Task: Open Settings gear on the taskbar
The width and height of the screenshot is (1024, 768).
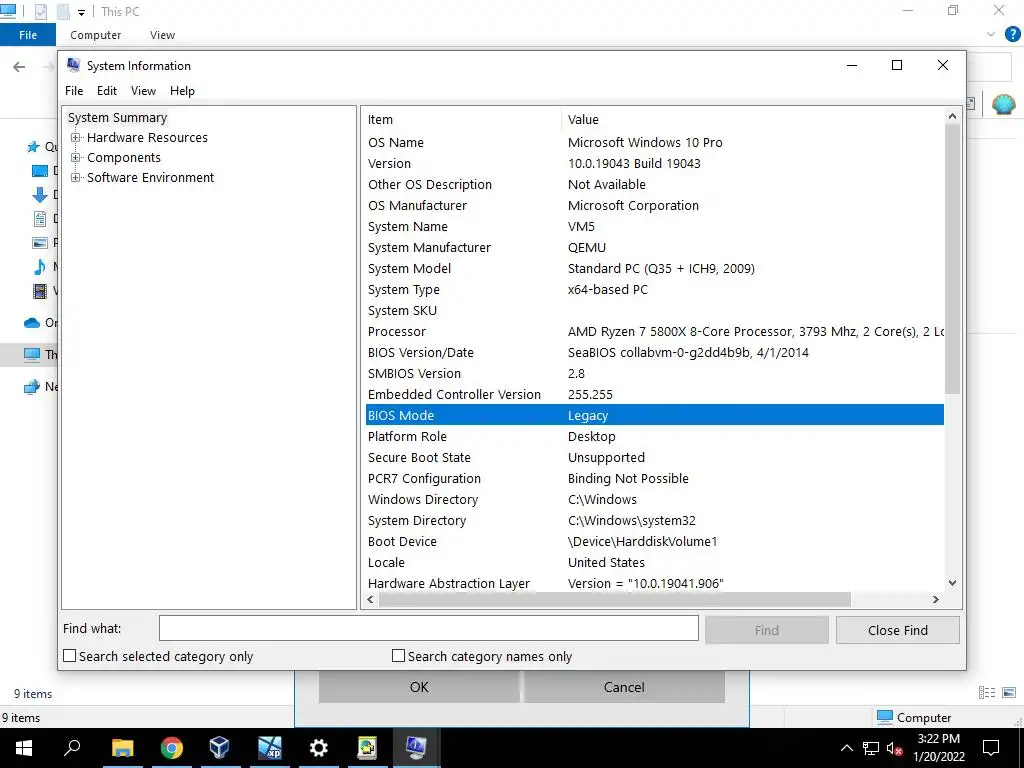Action: coord(318,748)
